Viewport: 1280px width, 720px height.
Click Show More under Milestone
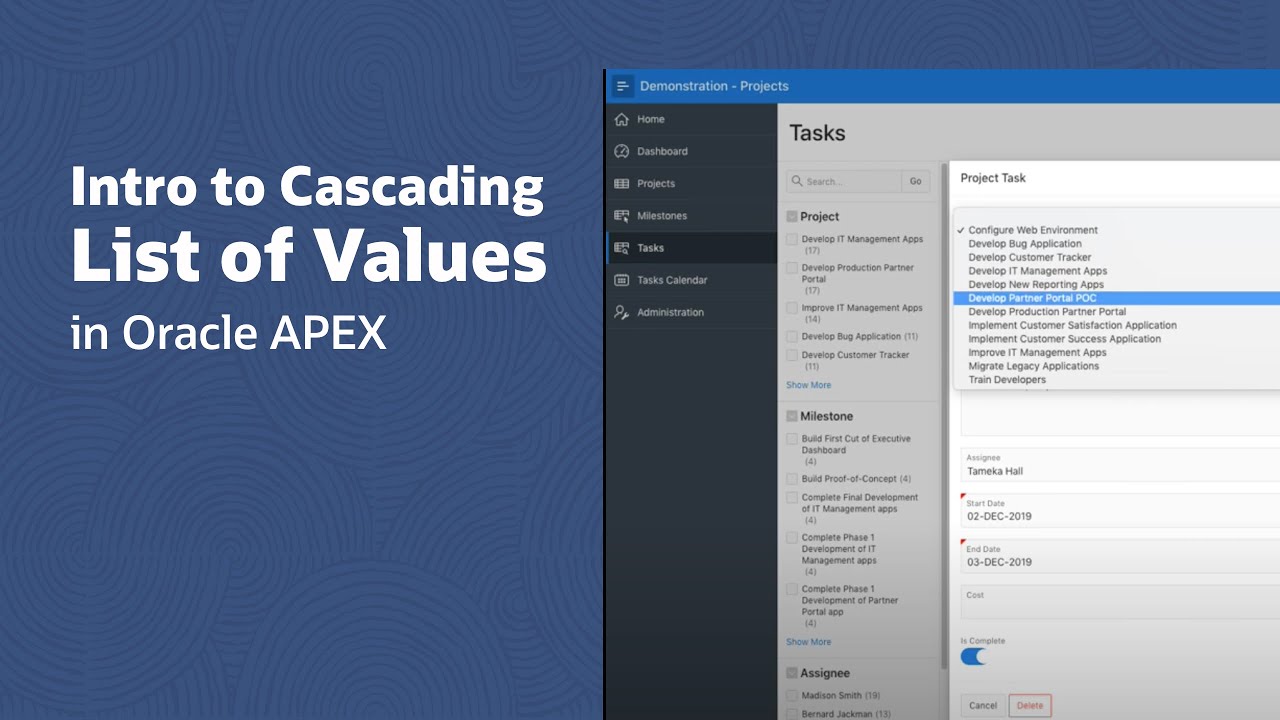pyautogui.click(x=808, y=642)
